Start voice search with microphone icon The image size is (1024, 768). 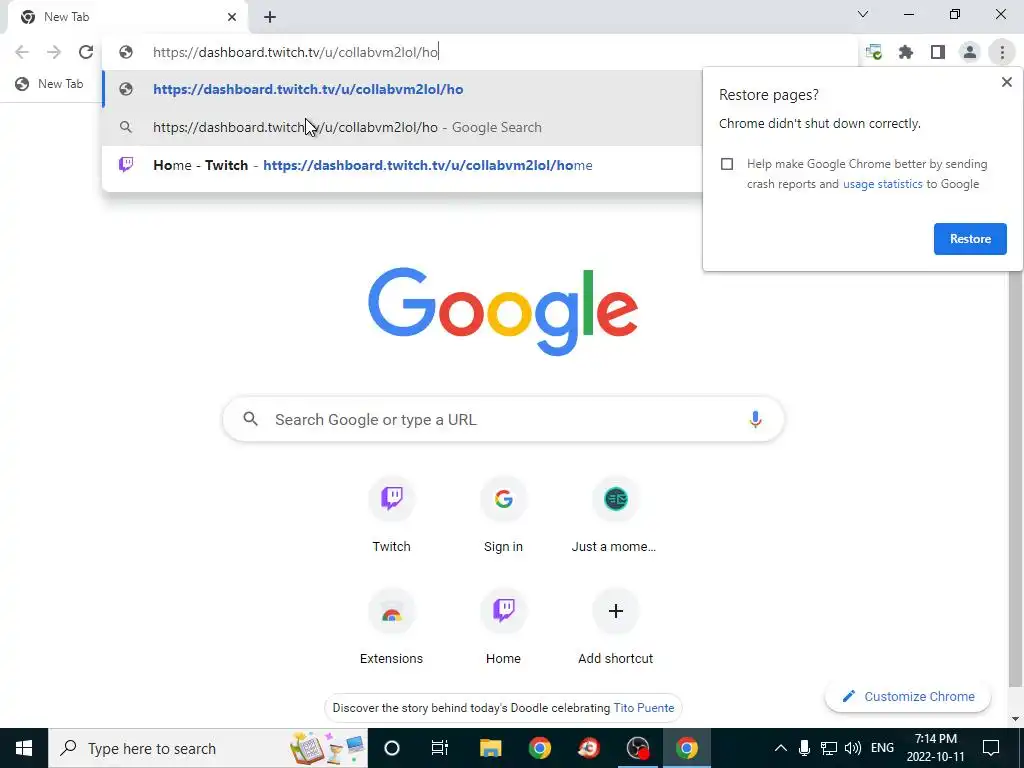[755, 419]
